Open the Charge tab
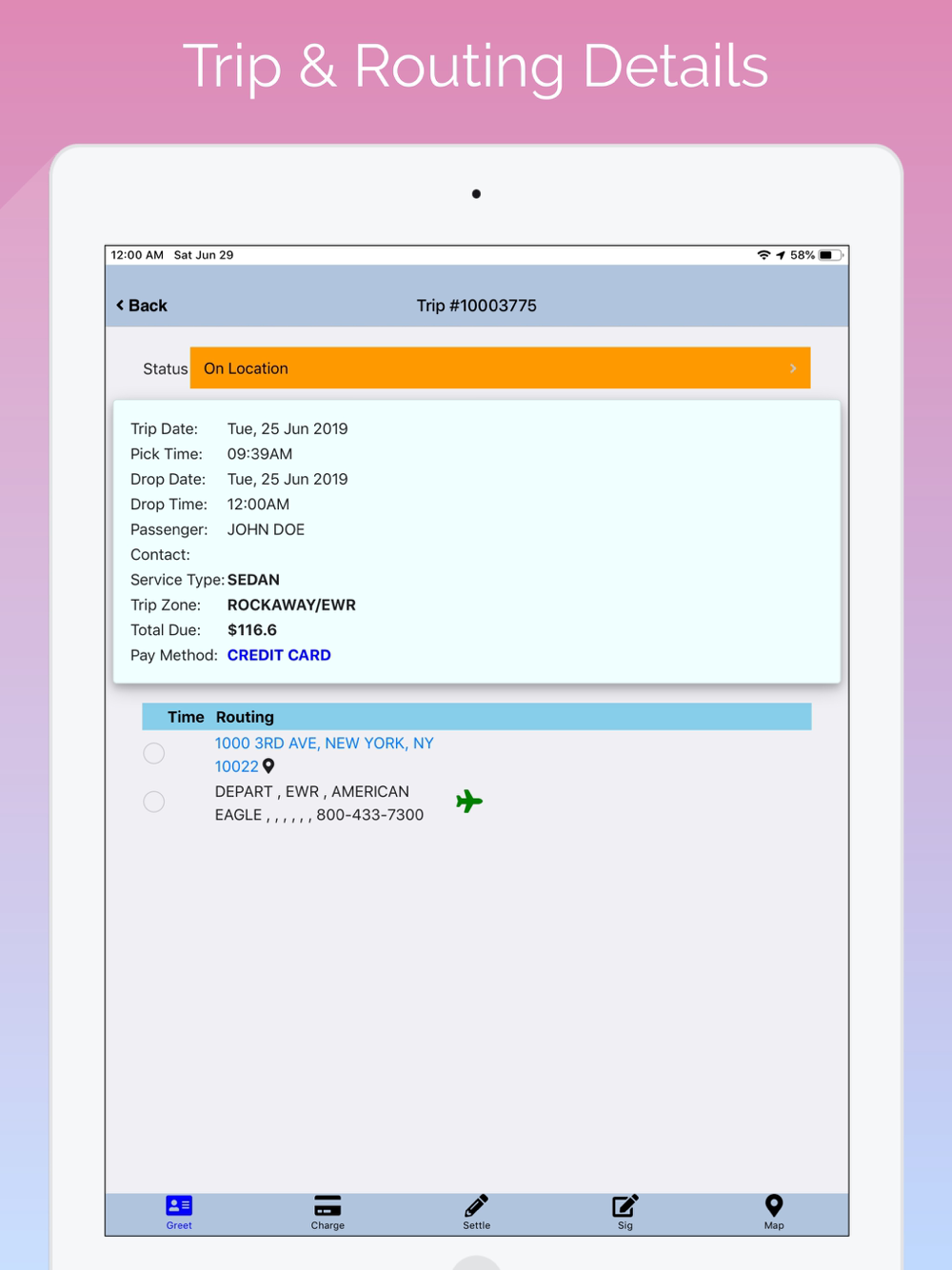 [327, 1213]
